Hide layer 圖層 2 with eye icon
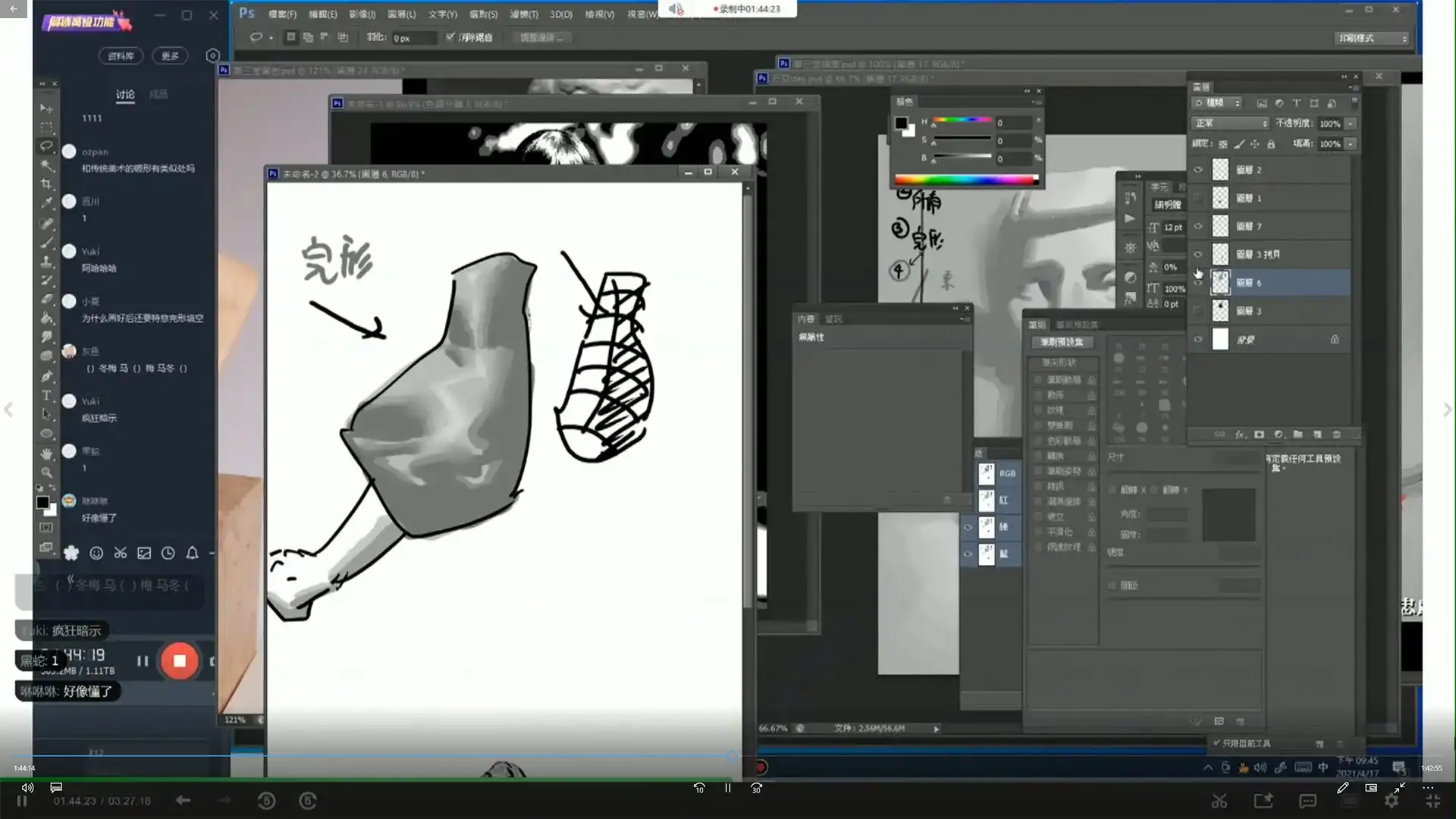Image resolution: width=1456 pixels, height=819 pixels. tap(1198, 170)
